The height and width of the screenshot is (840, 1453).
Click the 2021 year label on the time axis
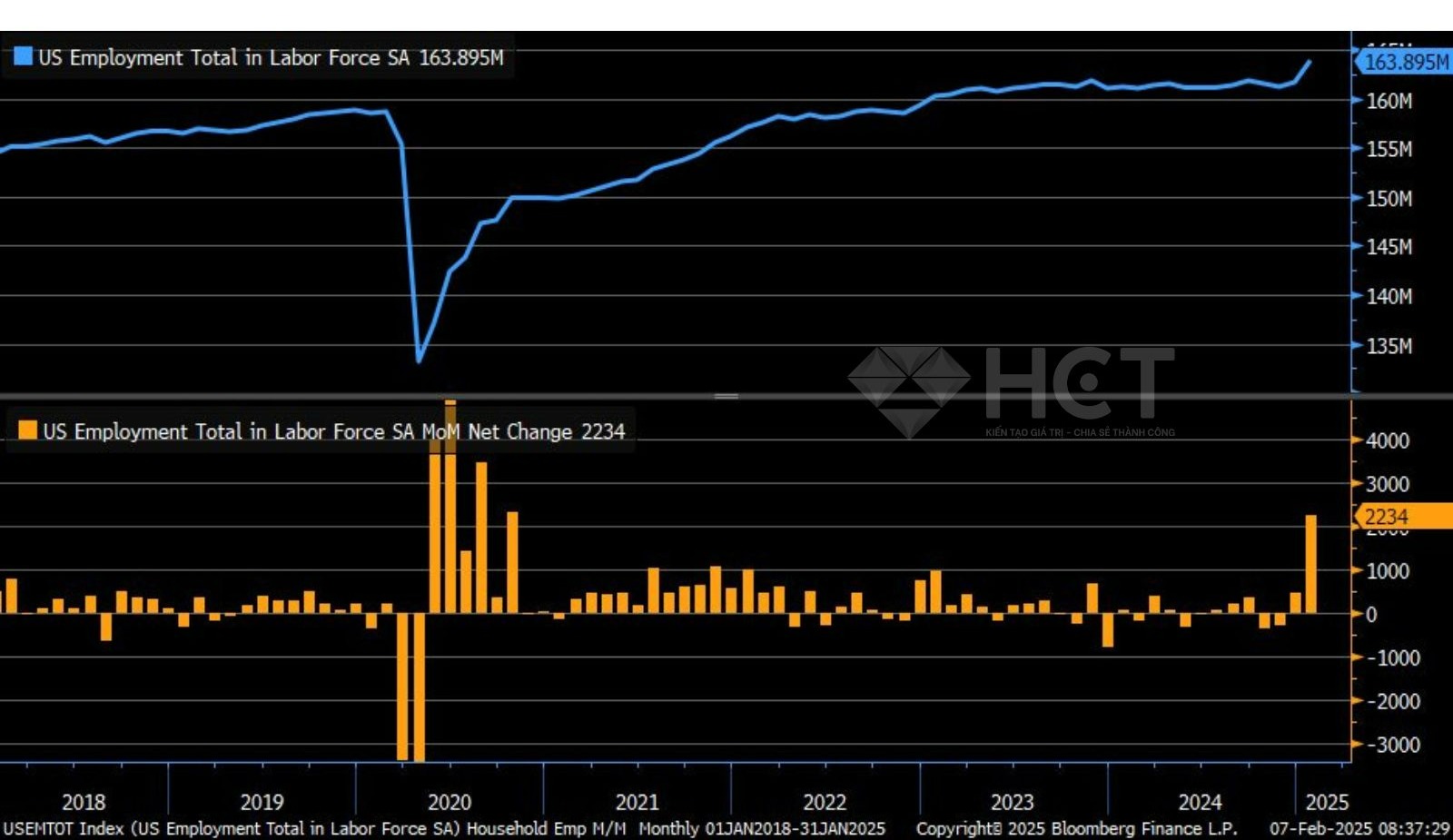tap(637, 803)
